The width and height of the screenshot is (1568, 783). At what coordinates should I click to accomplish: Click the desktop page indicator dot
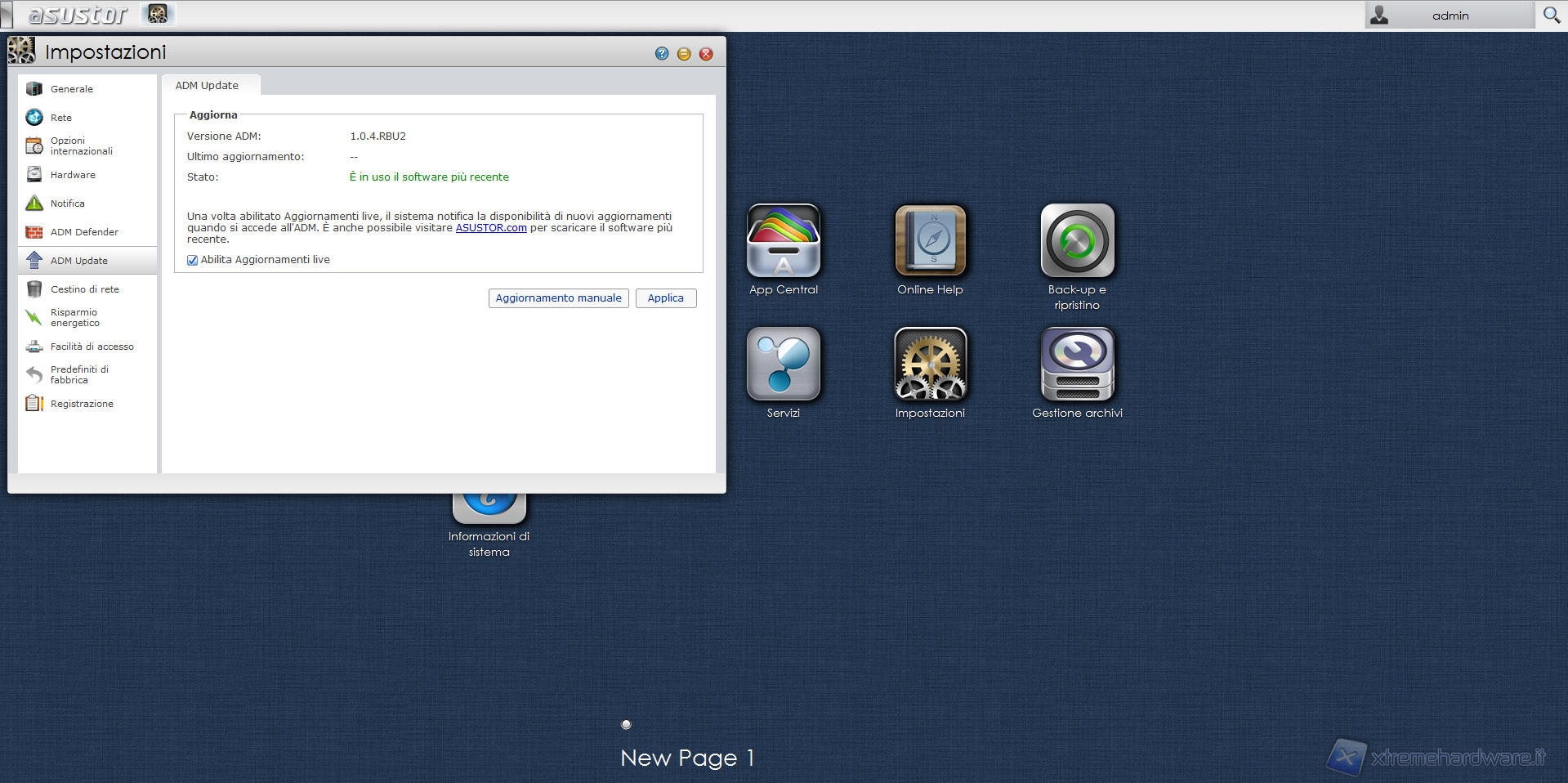[626, 724]
